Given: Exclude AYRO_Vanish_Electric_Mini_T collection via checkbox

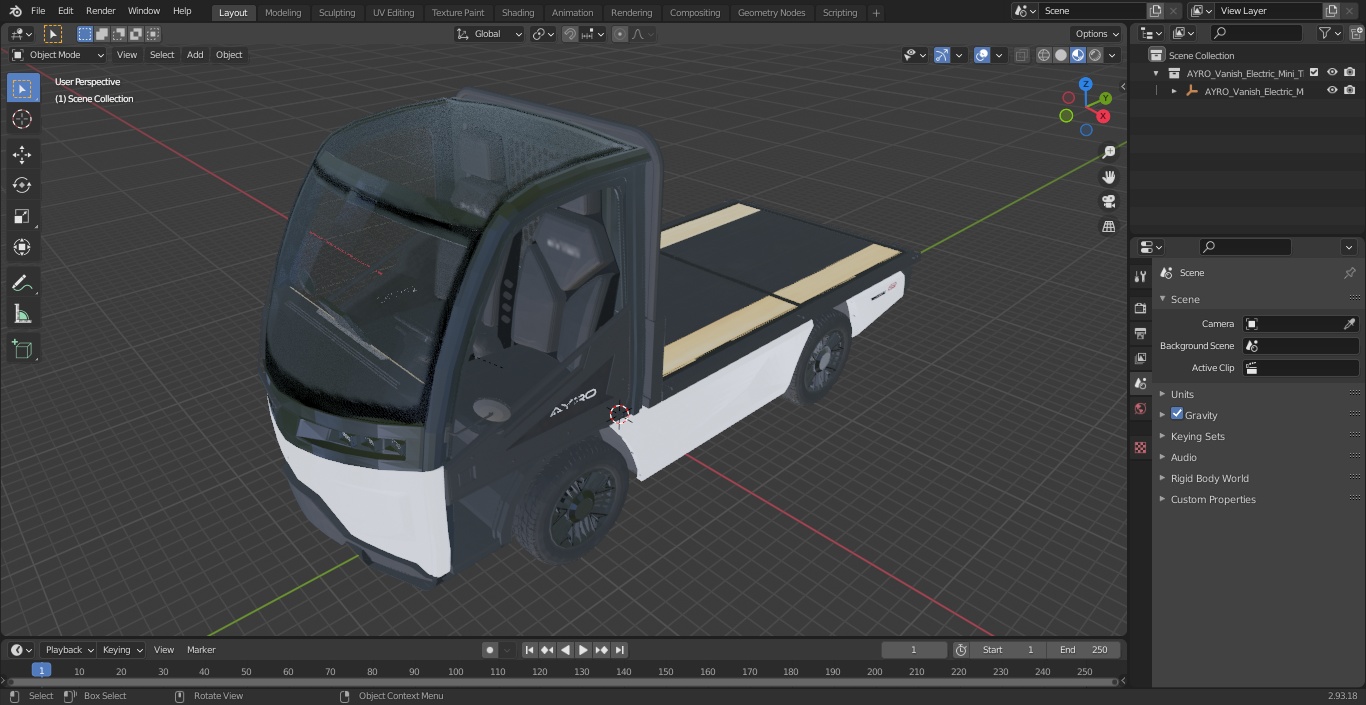Looking at the screenshot, I should (x=1314, y=72).
